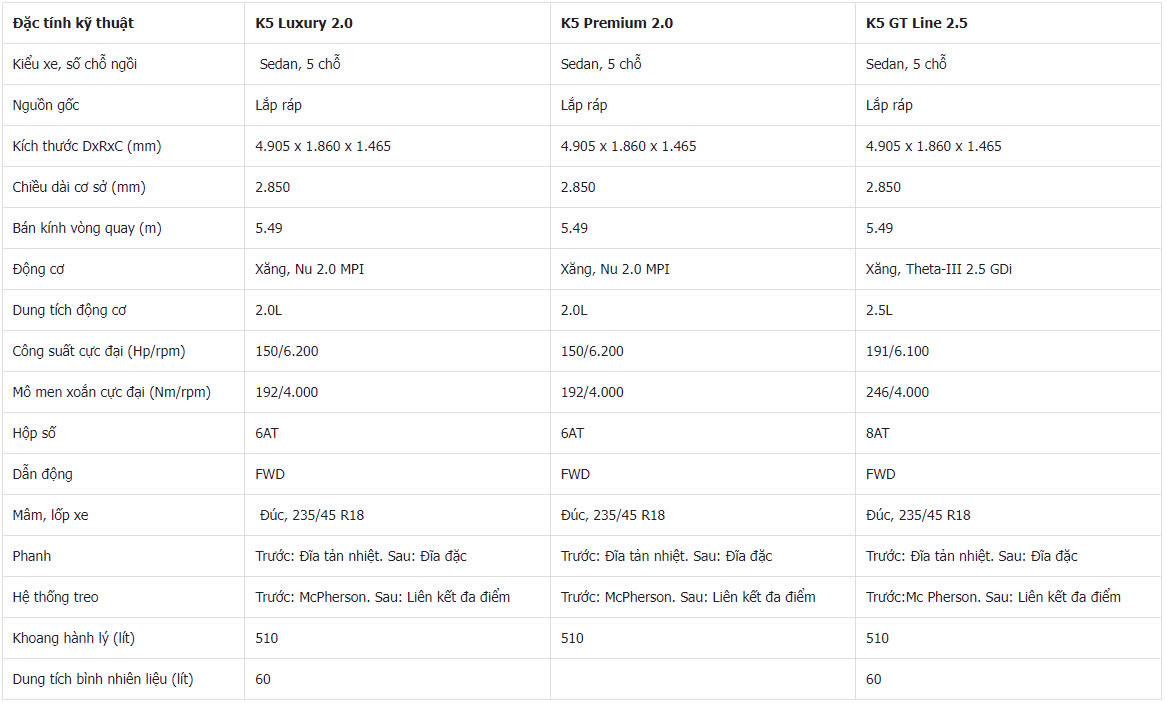Select the 8AT gearbox cell

pyautogui.click(x=1008, y=432)
